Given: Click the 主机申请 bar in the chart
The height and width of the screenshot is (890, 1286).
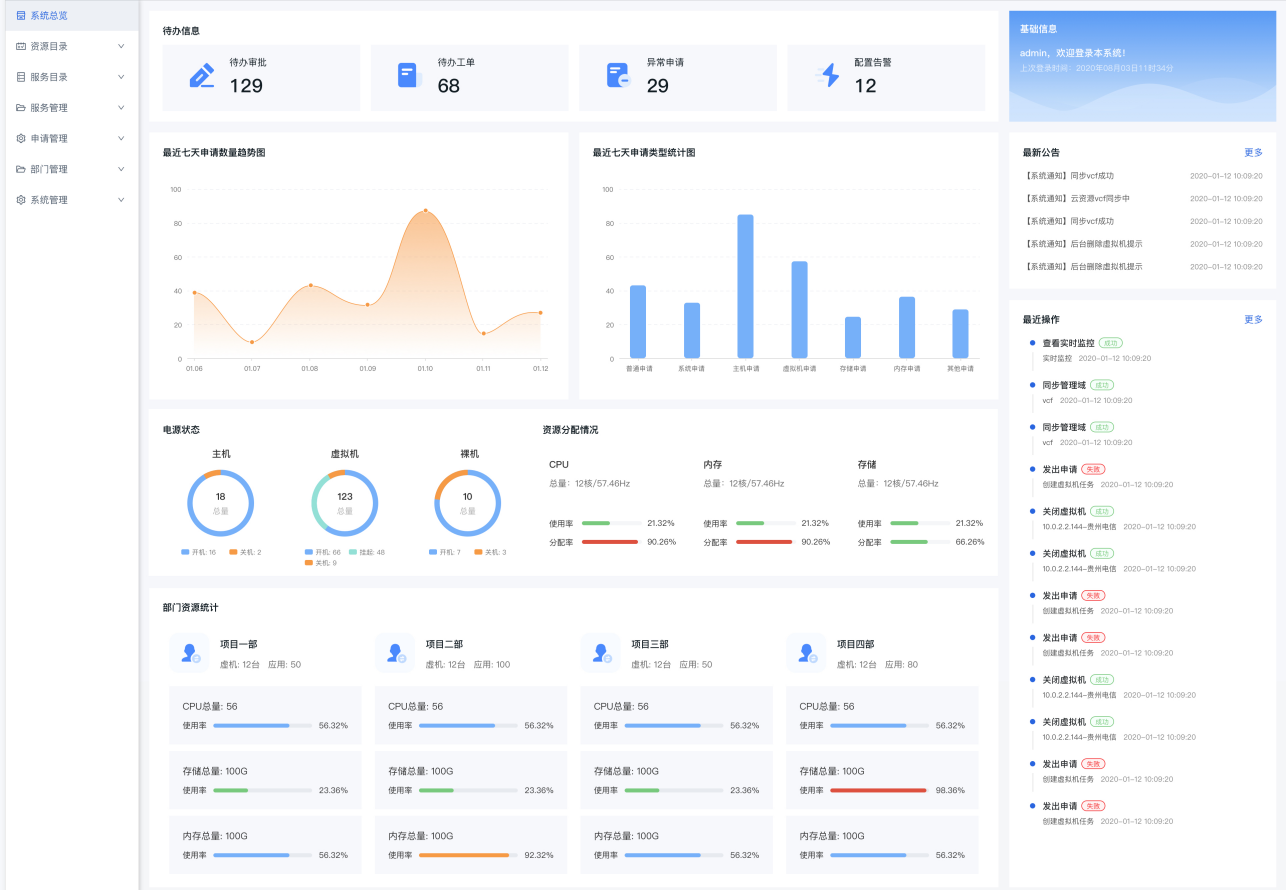Looking at the screenshot, I should point(745,286).
